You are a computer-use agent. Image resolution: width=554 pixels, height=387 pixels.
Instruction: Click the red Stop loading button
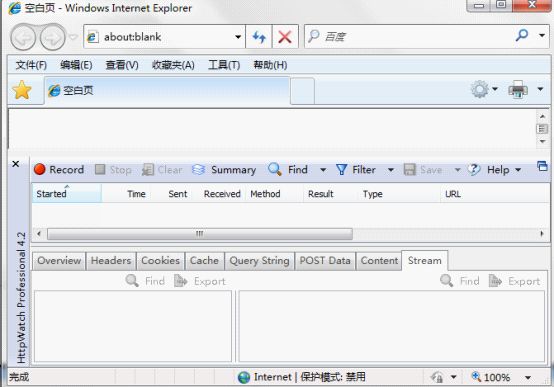(285, 37)
